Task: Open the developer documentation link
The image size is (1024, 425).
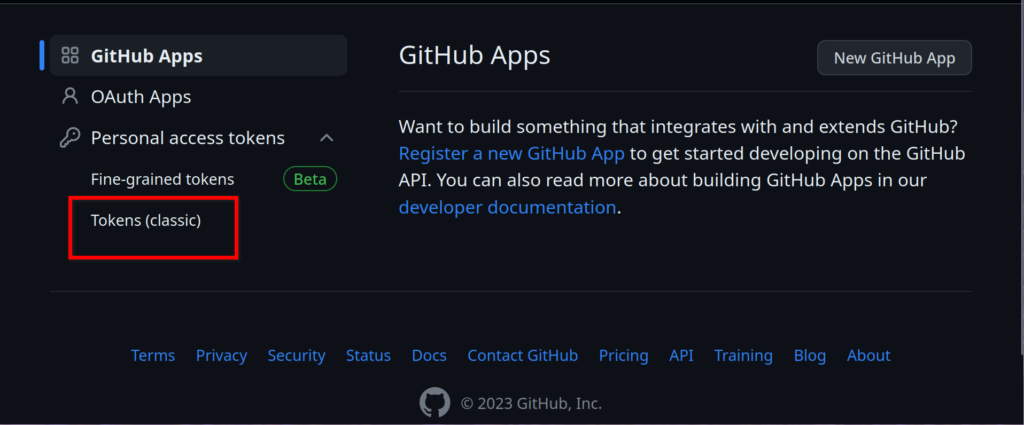Action: coord(507,208)
